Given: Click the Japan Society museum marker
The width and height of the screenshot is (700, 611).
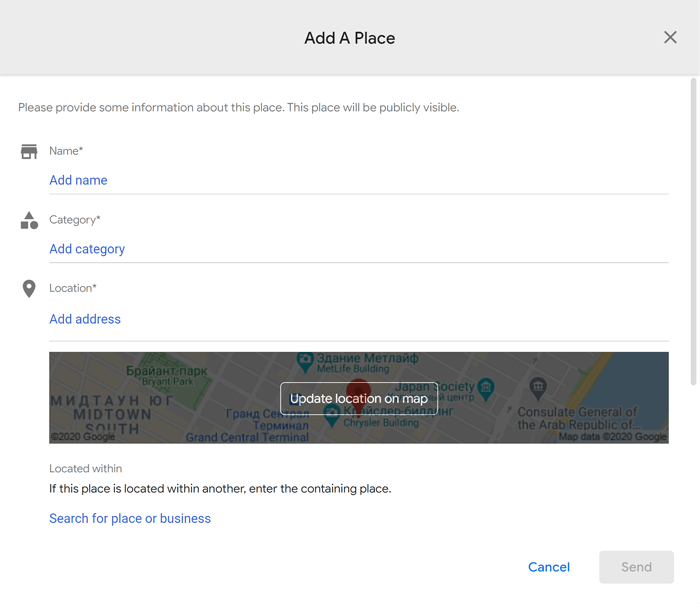Looking at the screenshot, I should (486, 389).
